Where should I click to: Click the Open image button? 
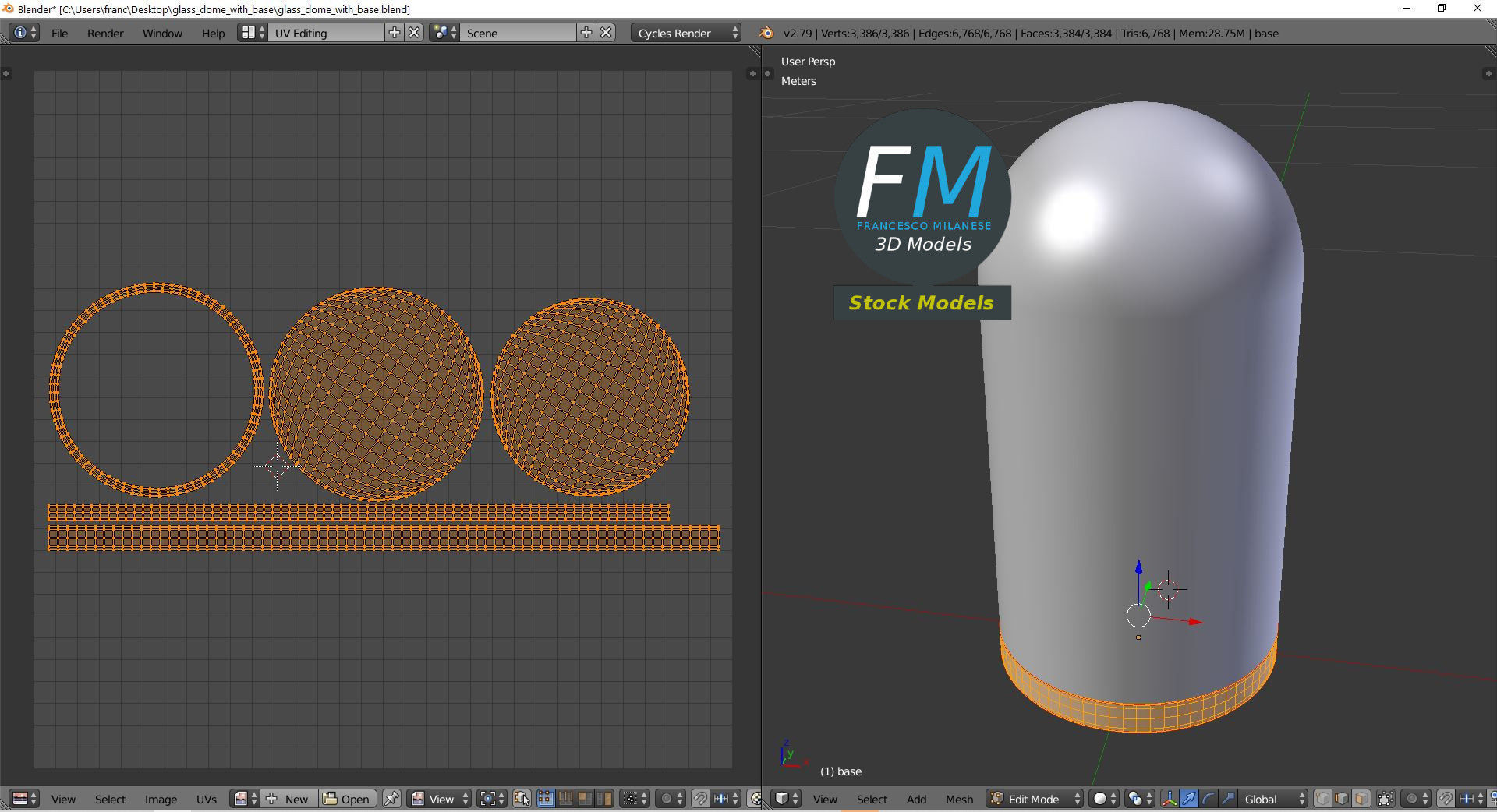pyautogui.click(x=347, y=799)
